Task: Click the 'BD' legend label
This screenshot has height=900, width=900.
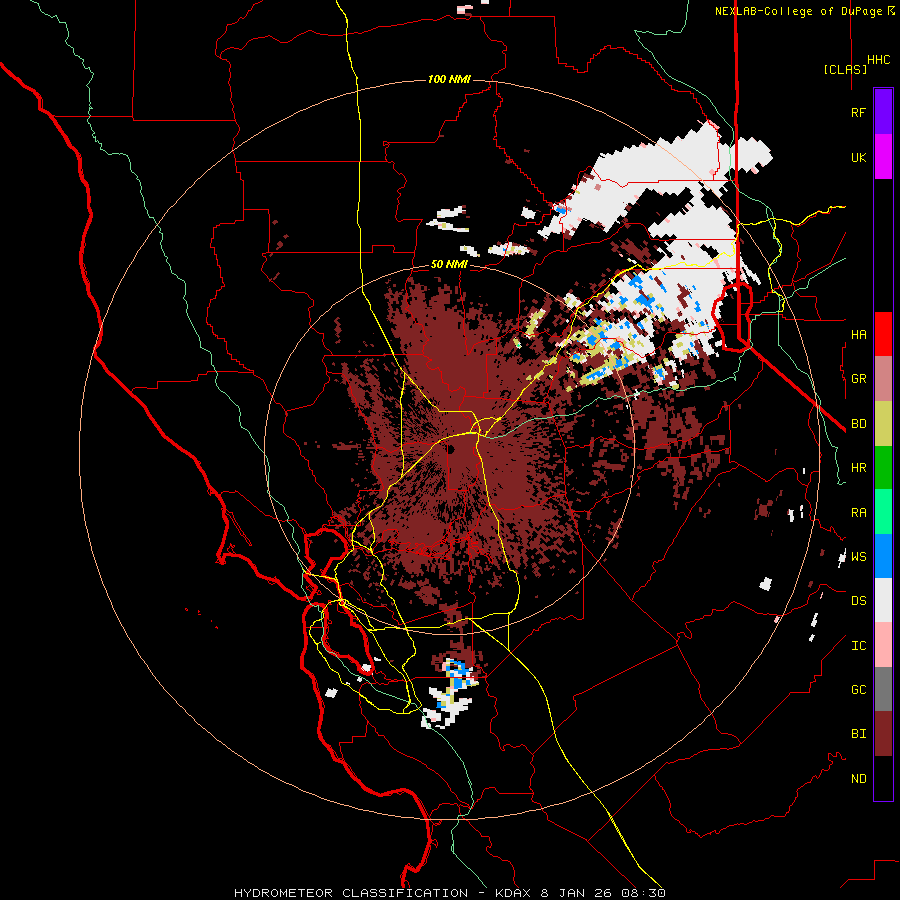Action: [x=858, y=424]
